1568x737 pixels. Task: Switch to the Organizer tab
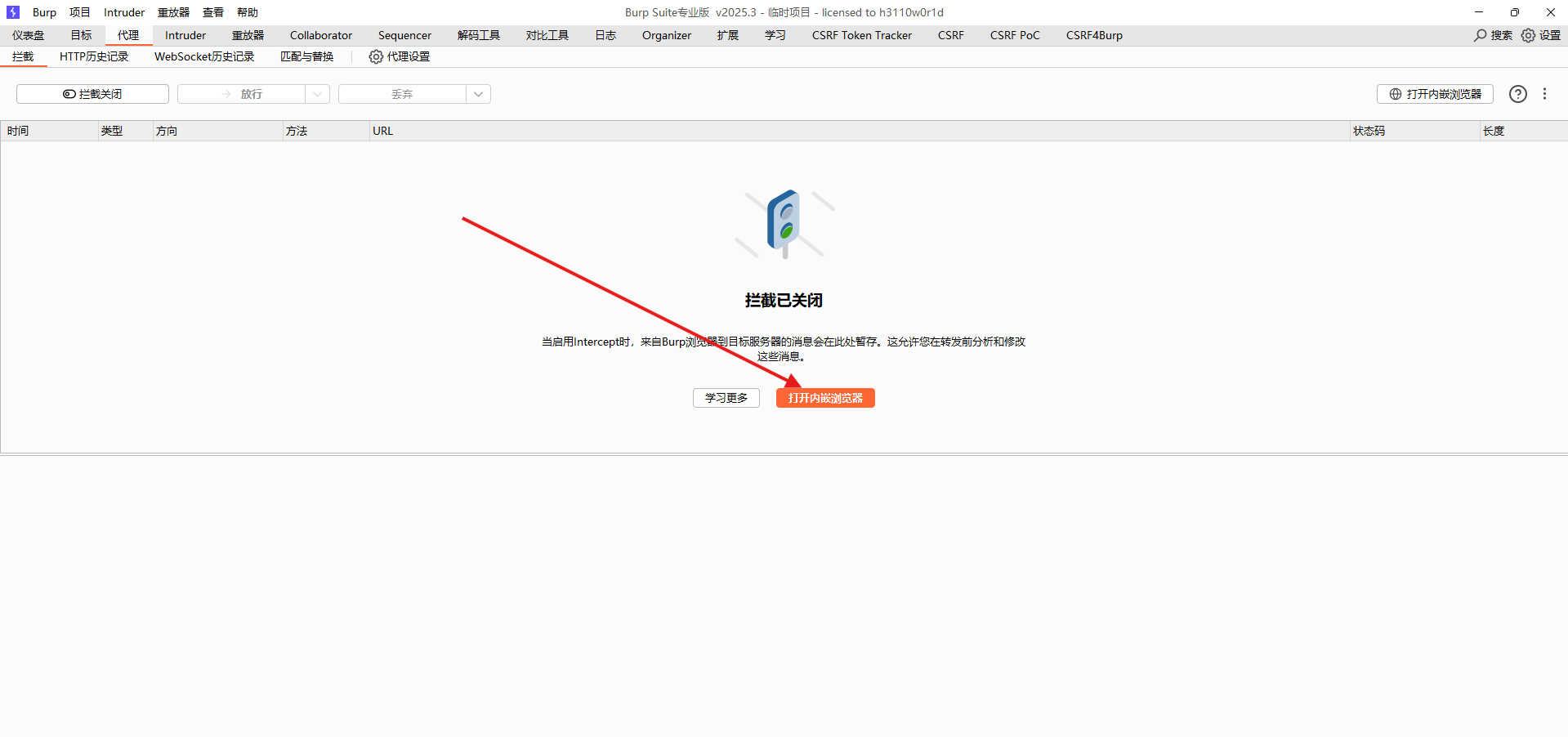pos(667,35)
